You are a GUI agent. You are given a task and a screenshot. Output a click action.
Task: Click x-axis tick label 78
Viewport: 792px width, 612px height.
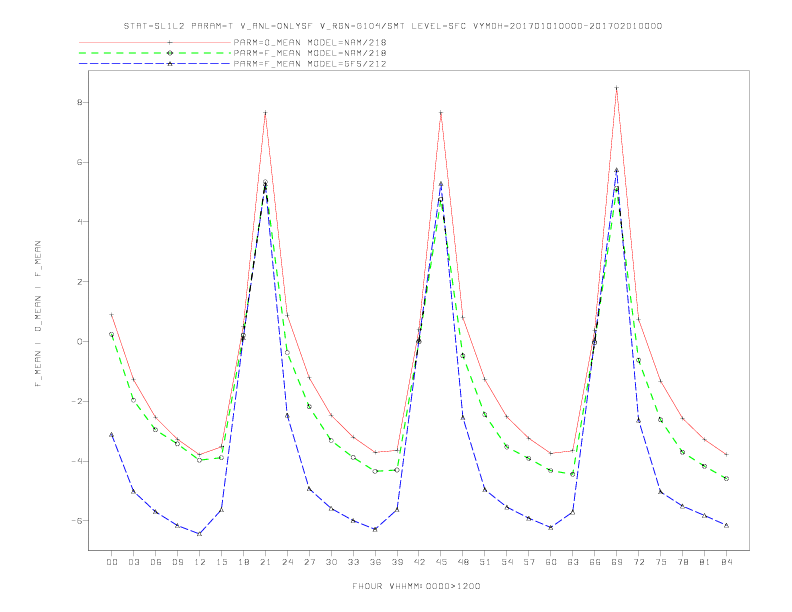point(682,562)
